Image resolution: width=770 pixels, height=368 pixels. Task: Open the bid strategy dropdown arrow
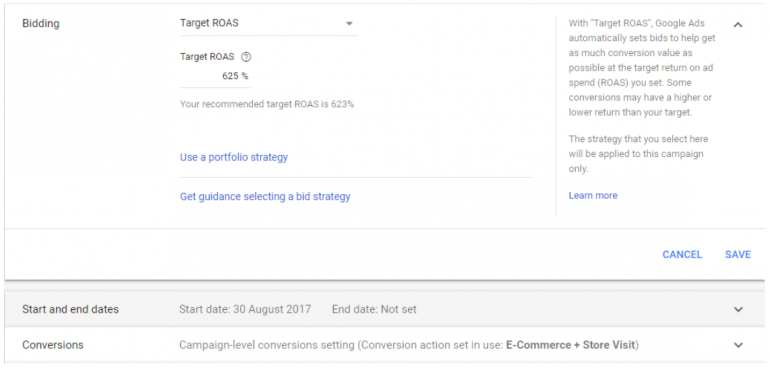click(x=349, y=24)
